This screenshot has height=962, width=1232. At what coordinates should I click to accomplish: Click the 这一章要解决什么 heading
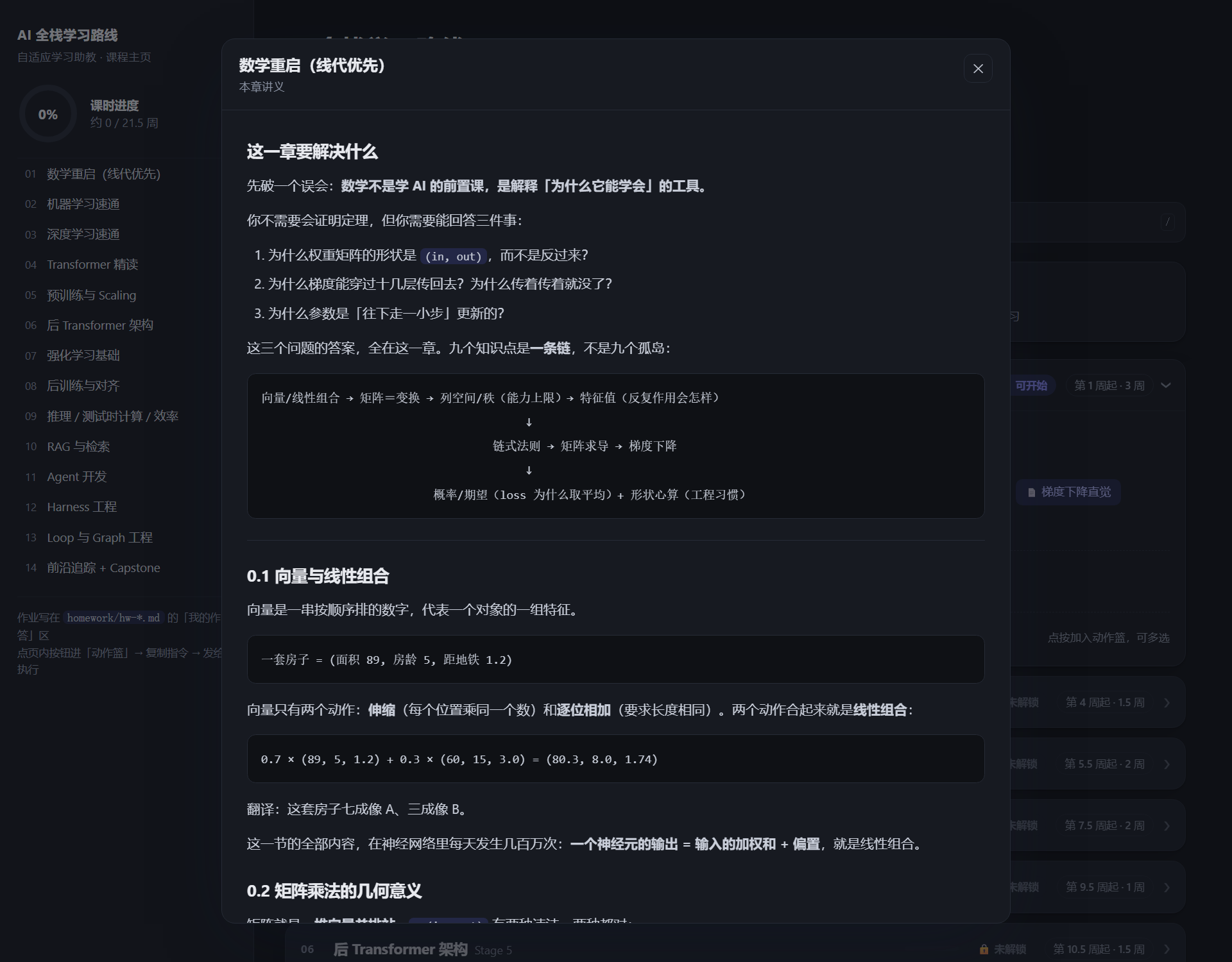(312, 152)
